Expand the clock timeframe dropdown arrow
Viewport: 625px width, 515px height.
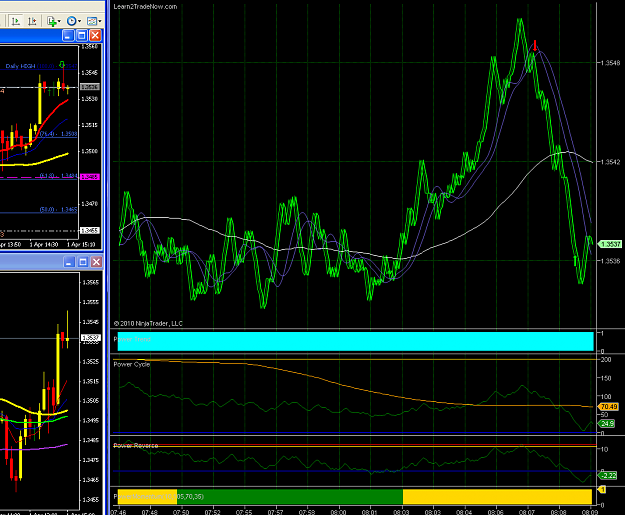(x=79, y=21)
